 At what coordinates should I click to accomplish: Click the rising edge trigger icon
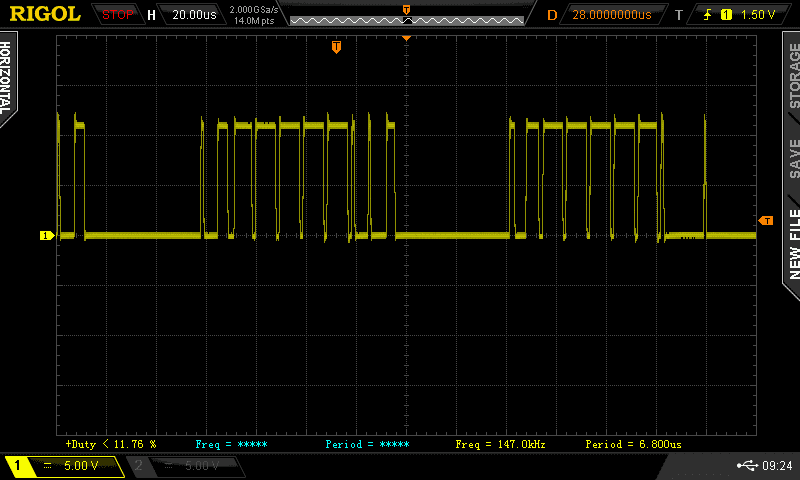[x=707, y=15]
